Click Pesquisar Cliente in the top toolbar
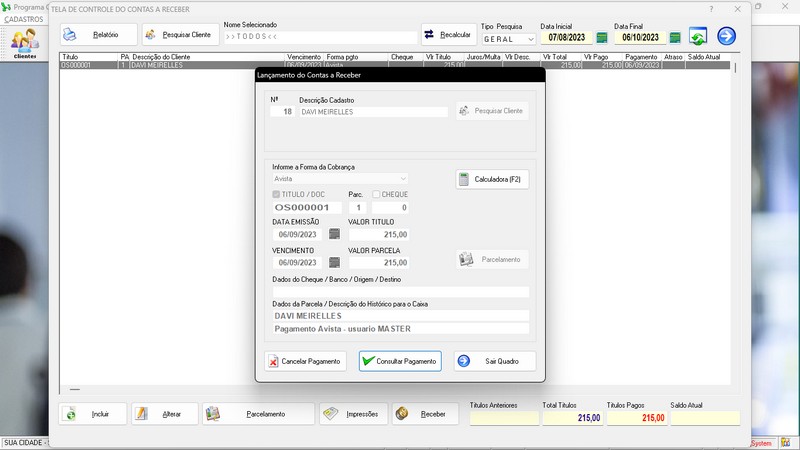The height and width of the screenshot is (450, 800). [180, 35]
